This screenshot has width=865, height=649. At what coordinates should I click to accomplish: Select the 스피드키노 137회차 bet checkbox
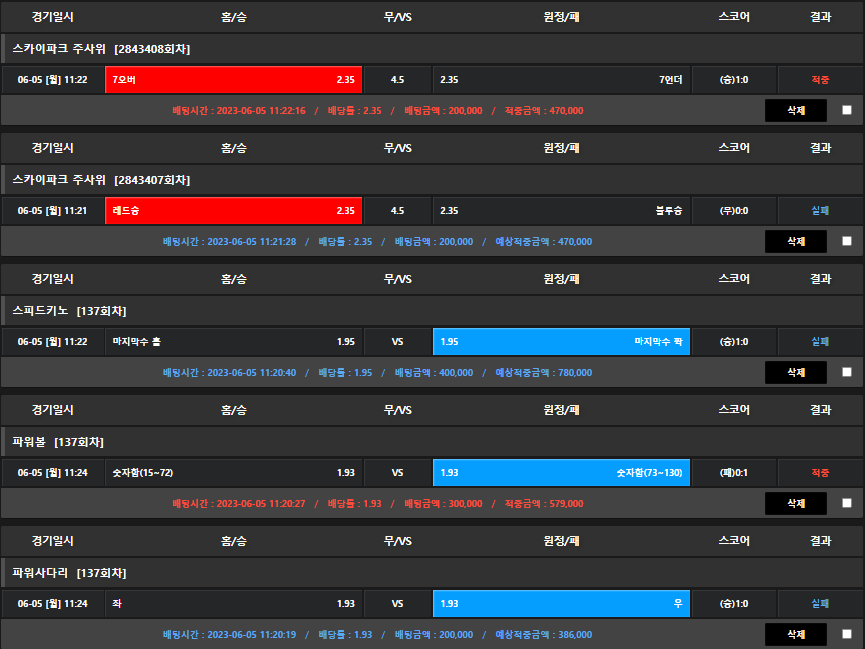coord(847,372)
